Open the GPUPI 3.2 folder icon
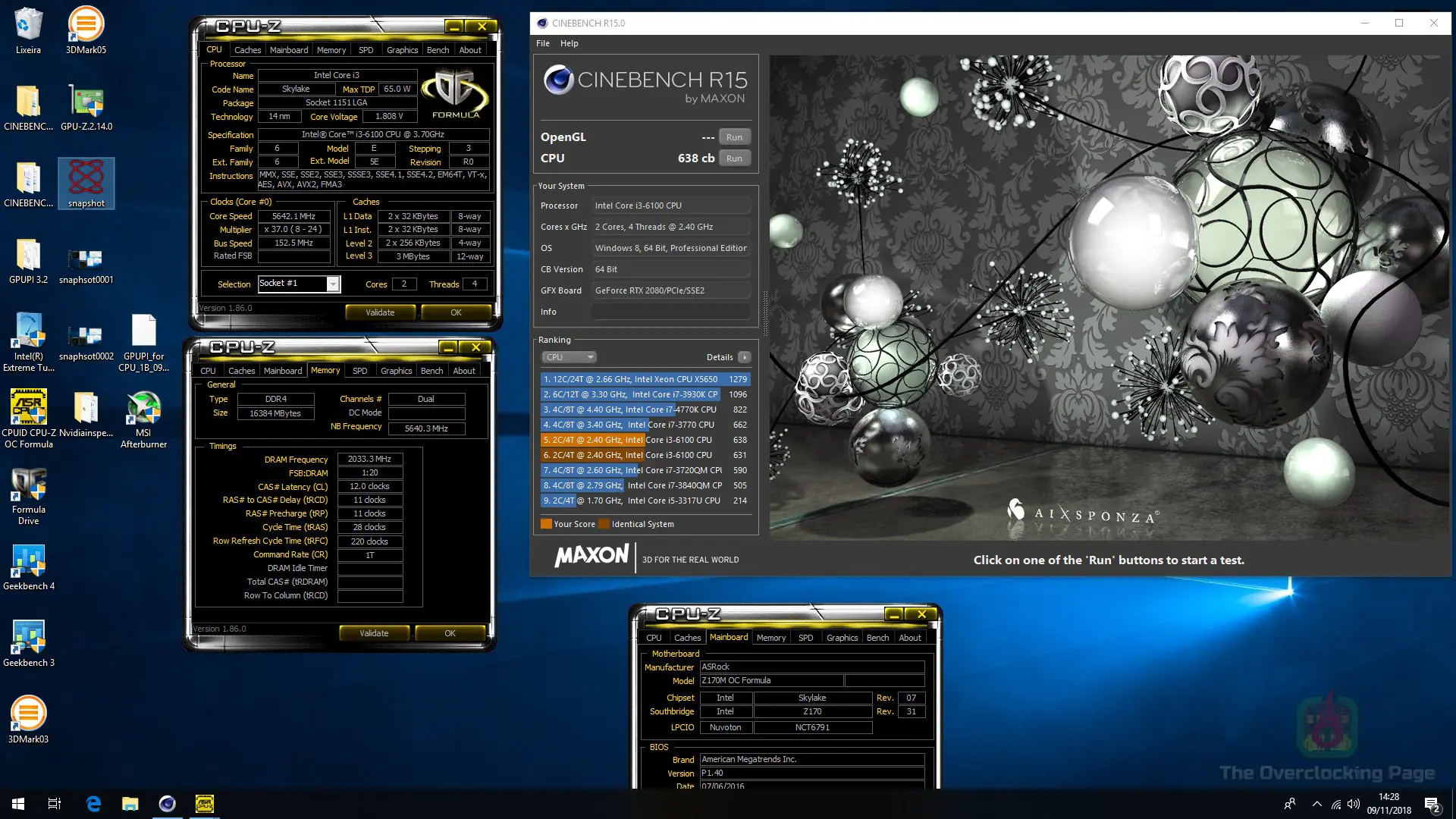This screenshot has height=819, width=1456. pos(28,260)
